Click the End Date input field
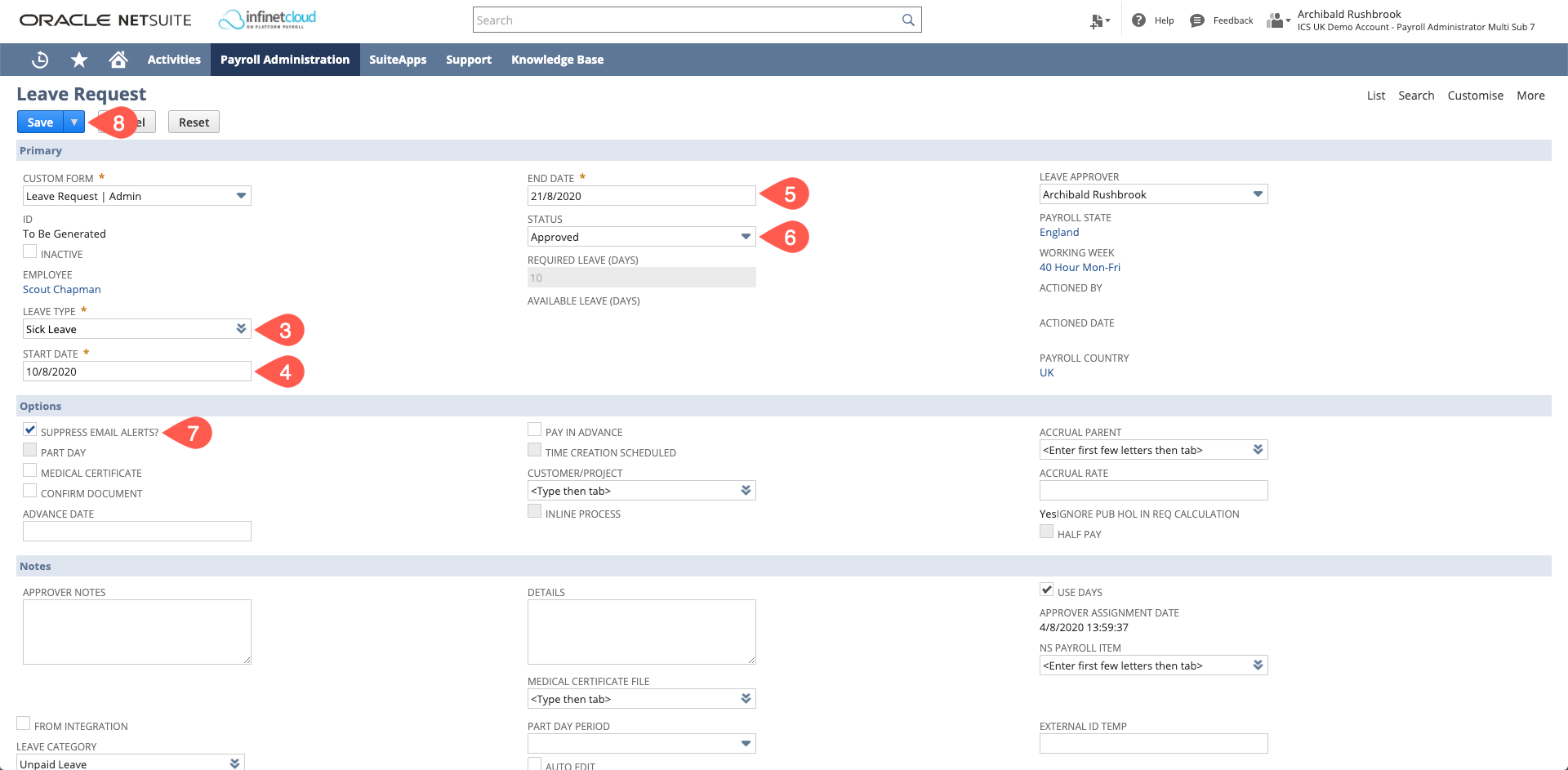The image size is (1568, 770). [641, 196]
